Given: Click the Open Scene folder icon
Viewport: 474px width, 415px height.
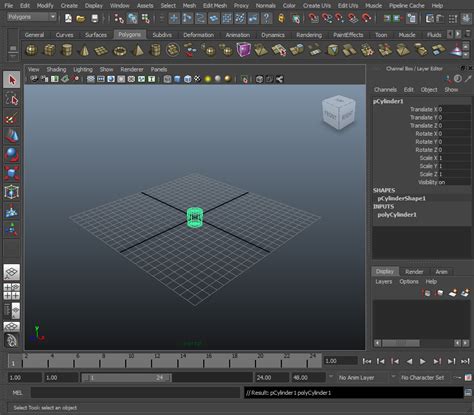Looking at the screenshot, I should pos(81,18).
